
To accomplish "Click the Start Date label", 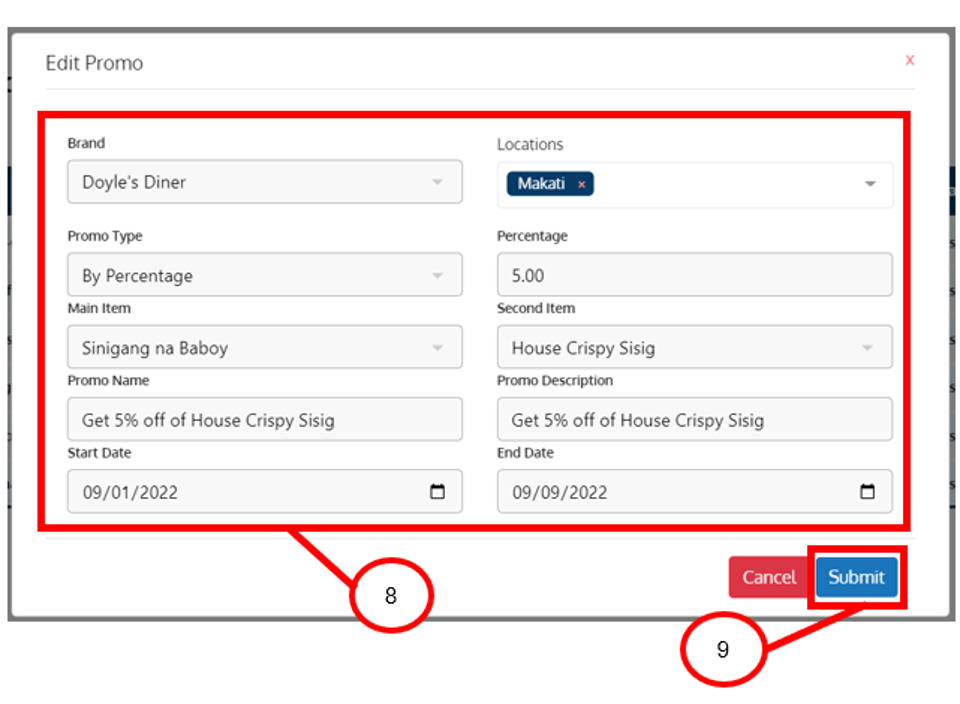I will pos(99,452).
